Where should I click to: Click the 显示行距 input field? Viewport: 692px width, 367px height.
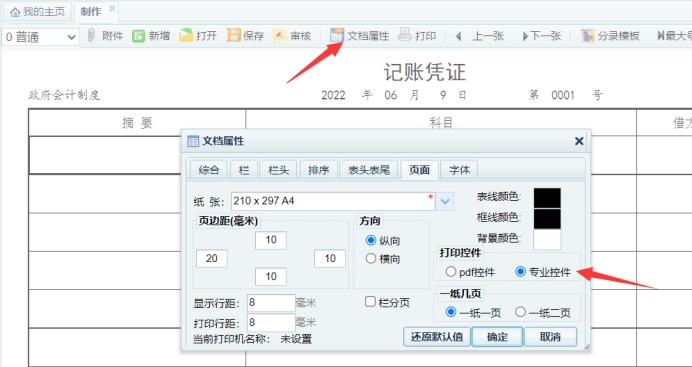271,303
